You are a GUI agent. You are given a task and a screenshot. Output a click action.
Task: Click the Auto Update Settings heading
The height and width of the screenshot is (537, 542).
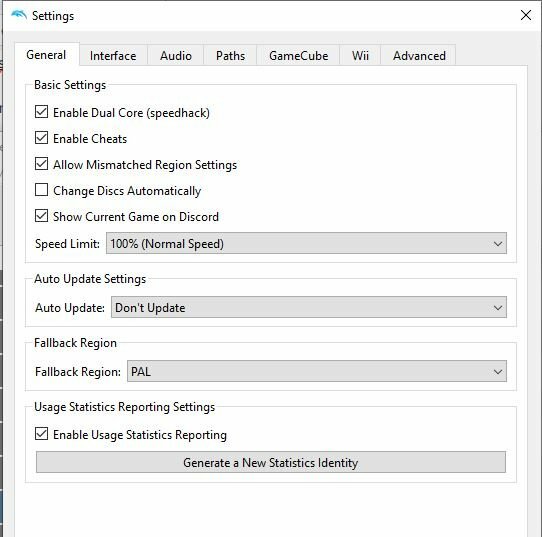[x=90, y=279]
